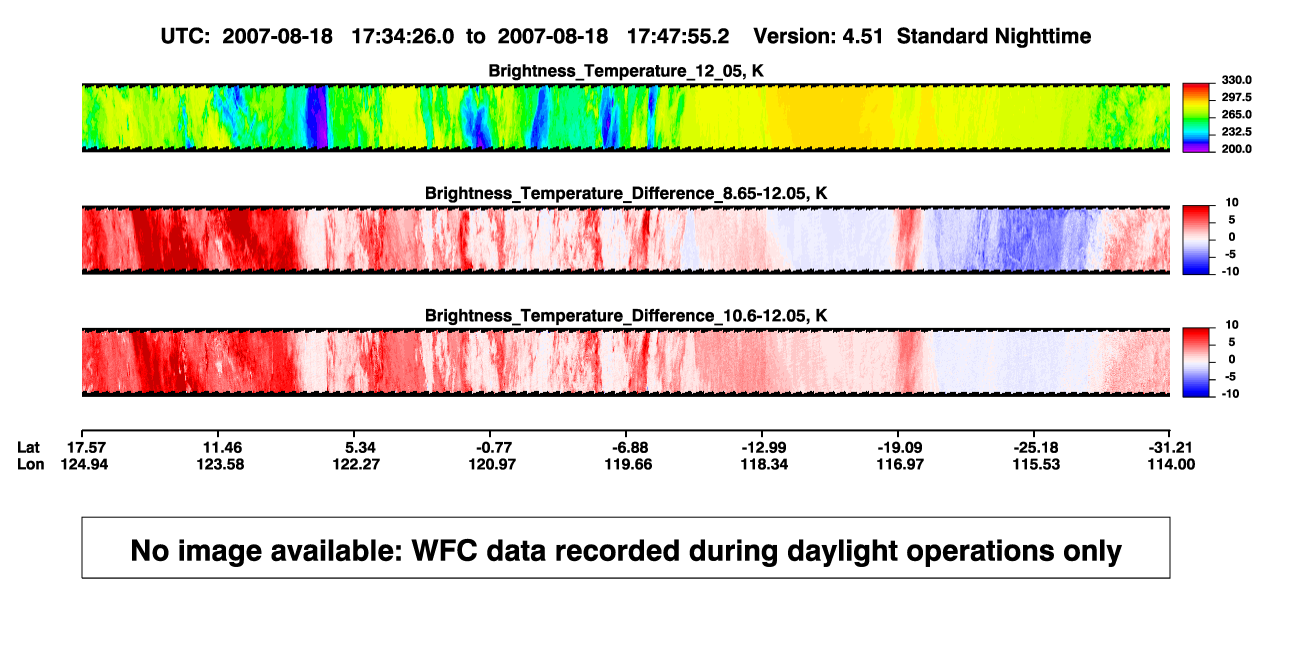Click latitude value '-6.88'
This screenshot has height=667, width=1300.
[x=629, y=446]
